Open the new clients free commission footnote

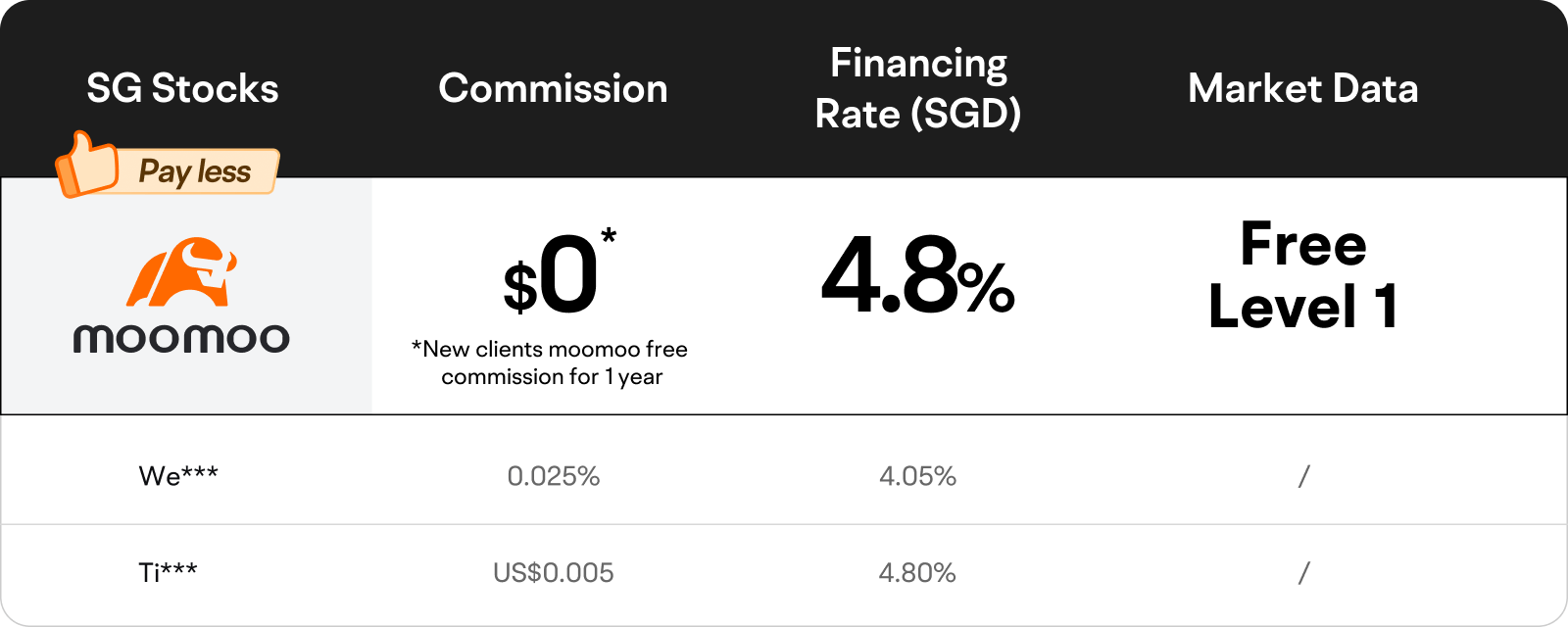pos(550,362)
